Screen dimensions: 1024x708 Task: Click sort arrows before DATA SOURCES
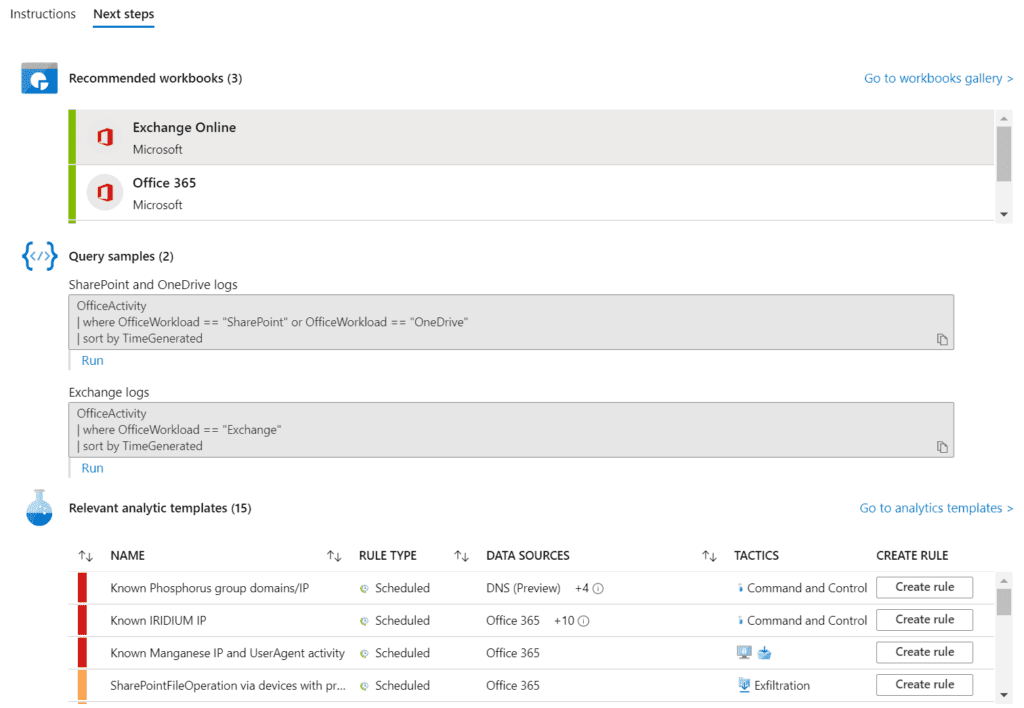[x=462, y=556]
